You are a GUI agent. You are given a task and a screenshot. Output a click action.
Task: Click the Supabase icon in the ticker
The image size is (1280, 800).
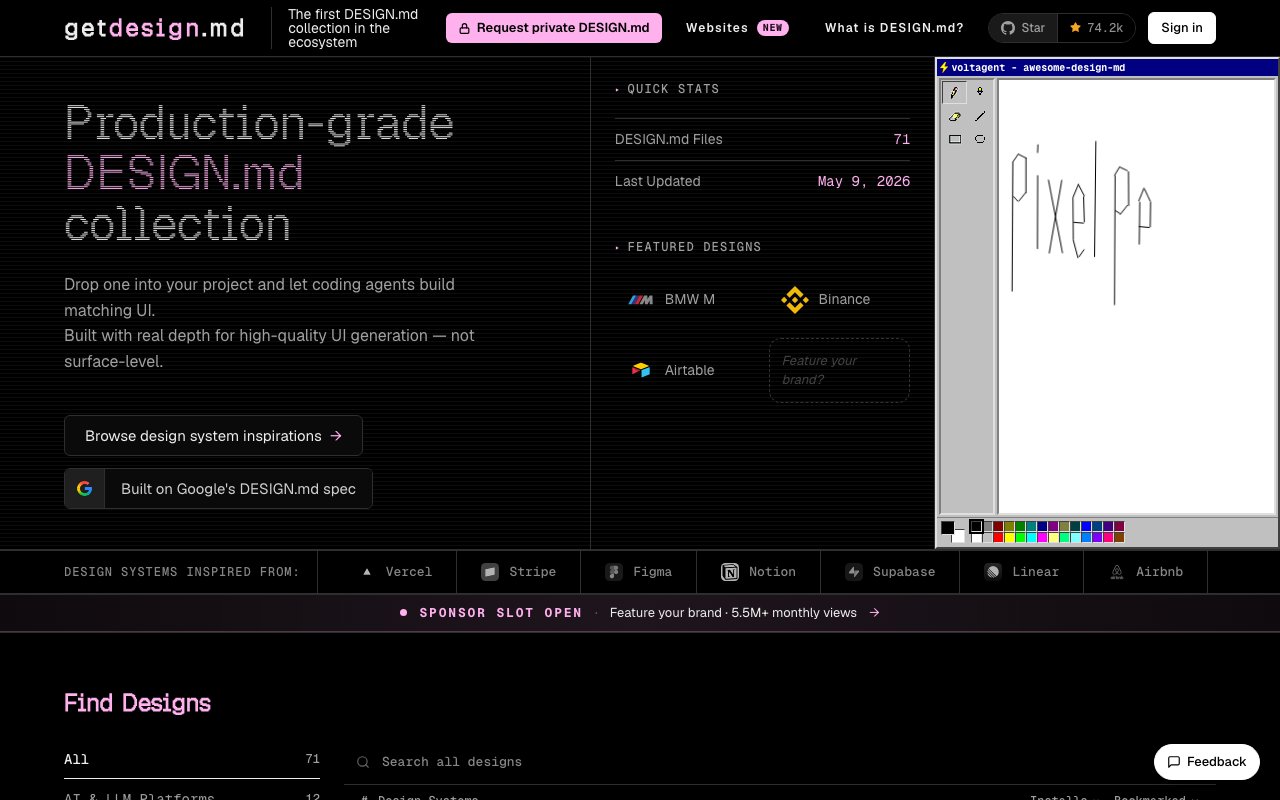(x=854, y=572)
